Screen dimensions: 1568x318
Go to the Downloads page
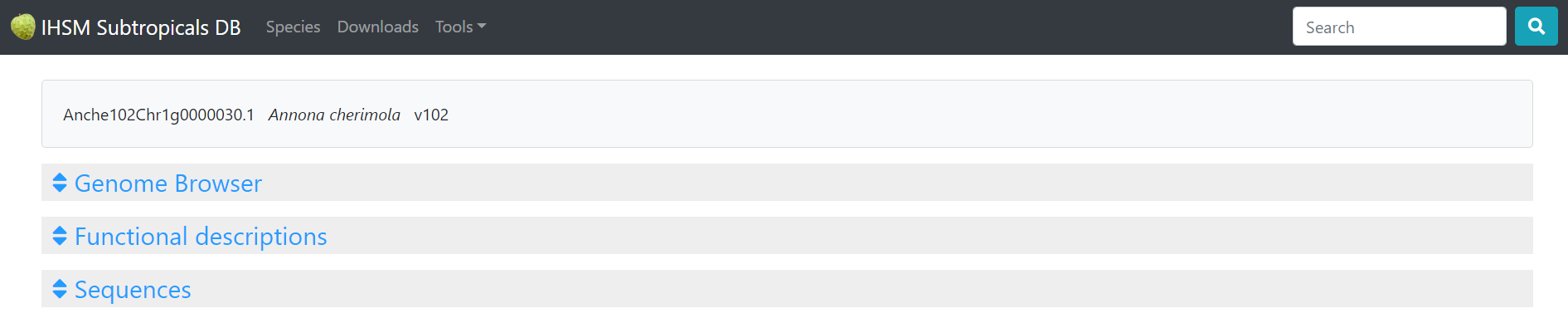point(377,27)
